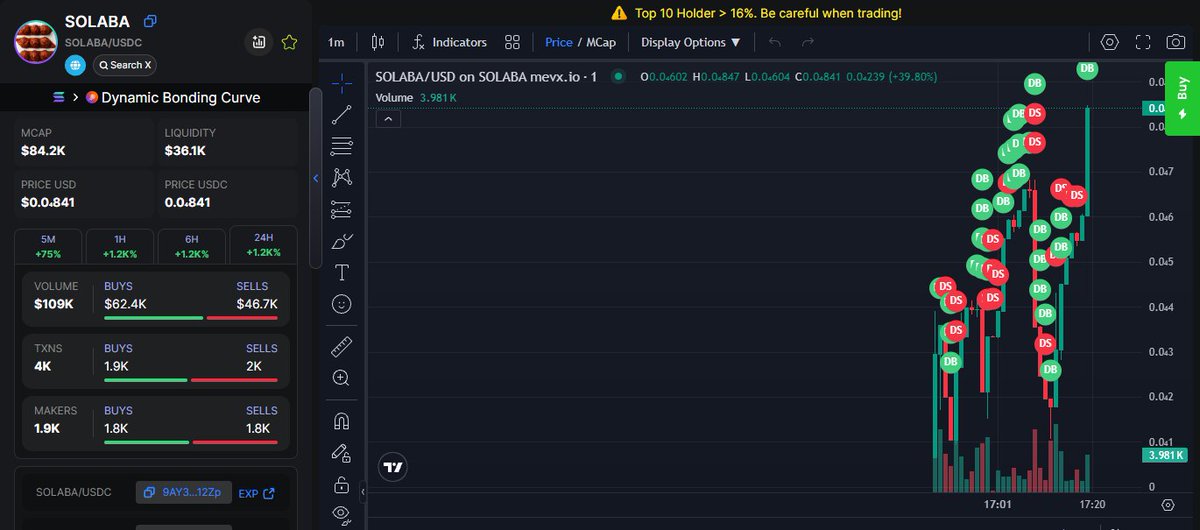Copy the SOLABA token address

(x=150, y=21)
